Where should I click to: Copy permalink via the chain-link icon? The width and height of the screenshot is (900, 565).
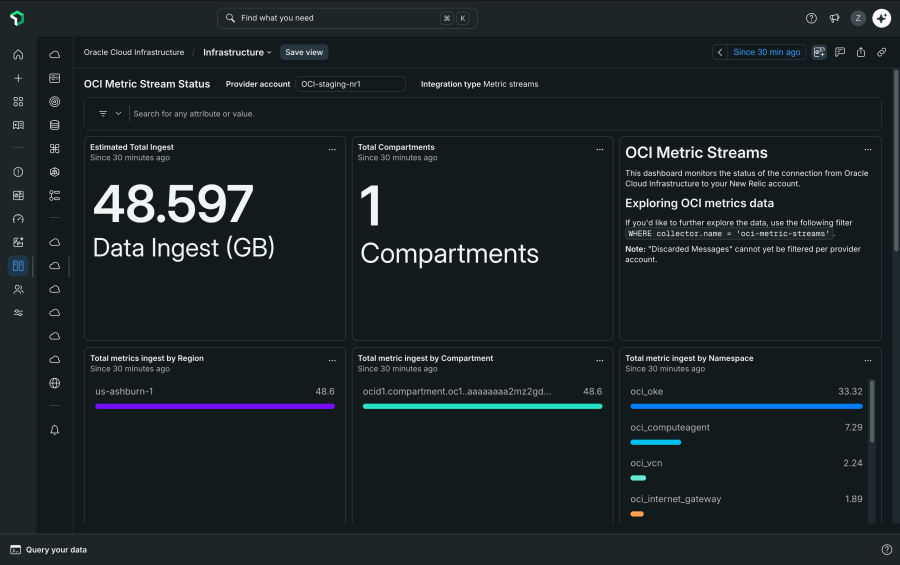pyautogui.click(x=882, y=52)
